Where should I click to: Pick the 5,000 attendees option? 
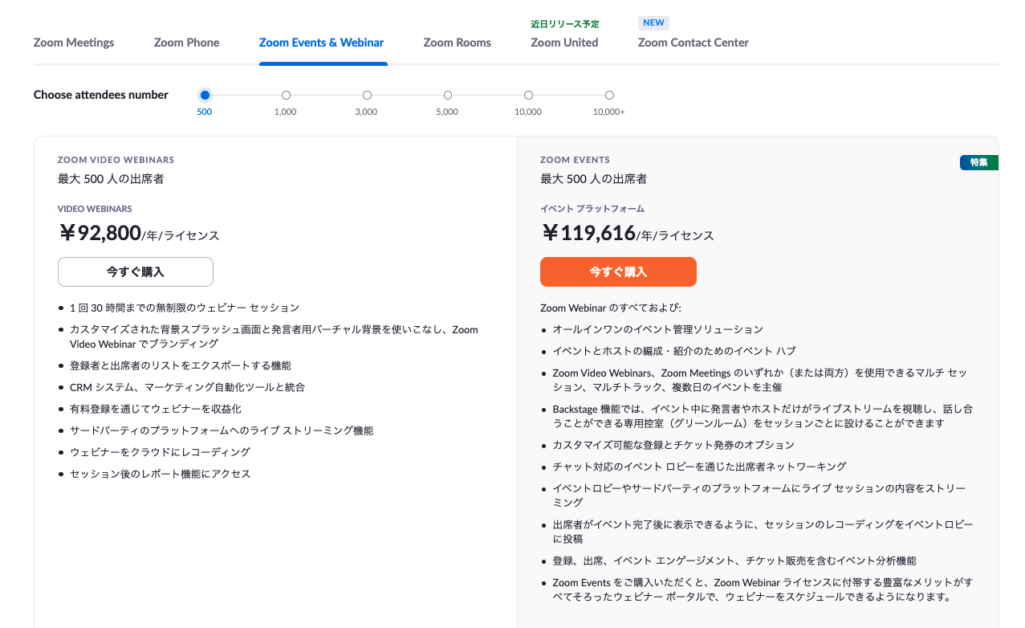(x=447, y=95)
